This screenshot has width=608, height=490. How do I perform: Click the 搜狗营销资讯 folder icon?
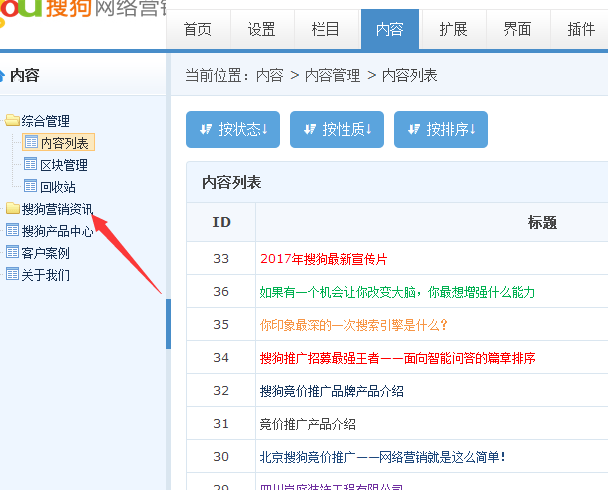(12, 209)
